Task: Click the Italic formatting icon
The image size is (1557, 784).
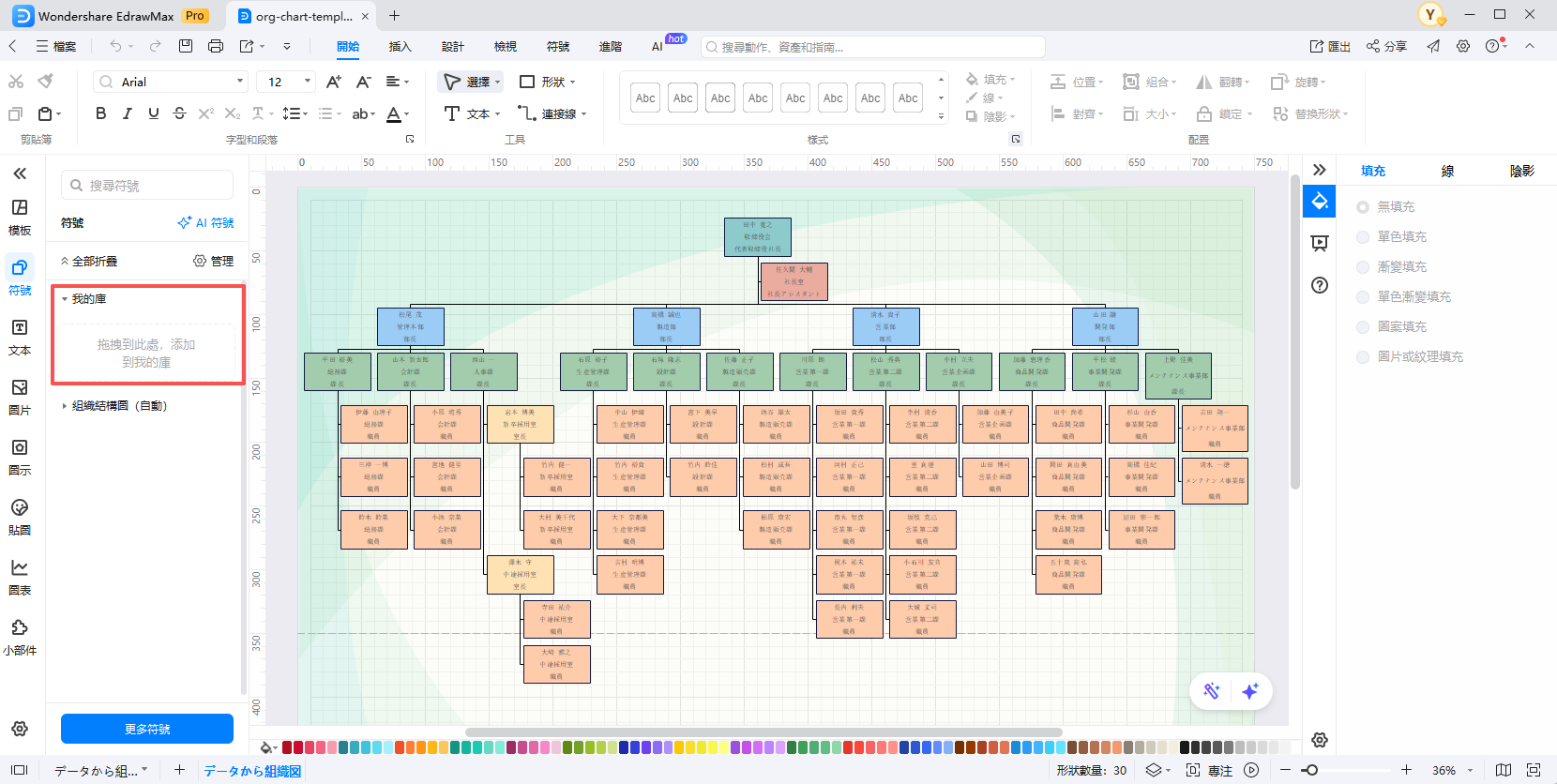Action: (x=127, y=113)
